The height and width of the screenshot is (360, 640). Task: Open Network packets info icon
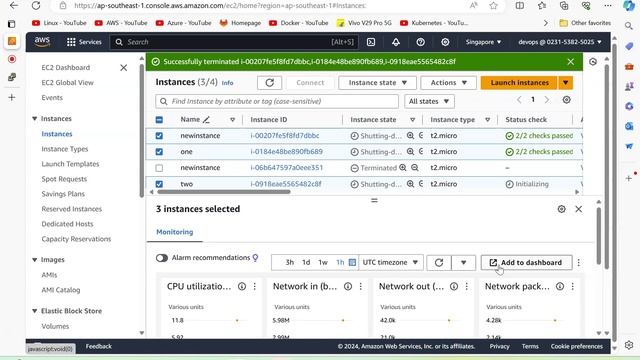click(x=560, y=287)
